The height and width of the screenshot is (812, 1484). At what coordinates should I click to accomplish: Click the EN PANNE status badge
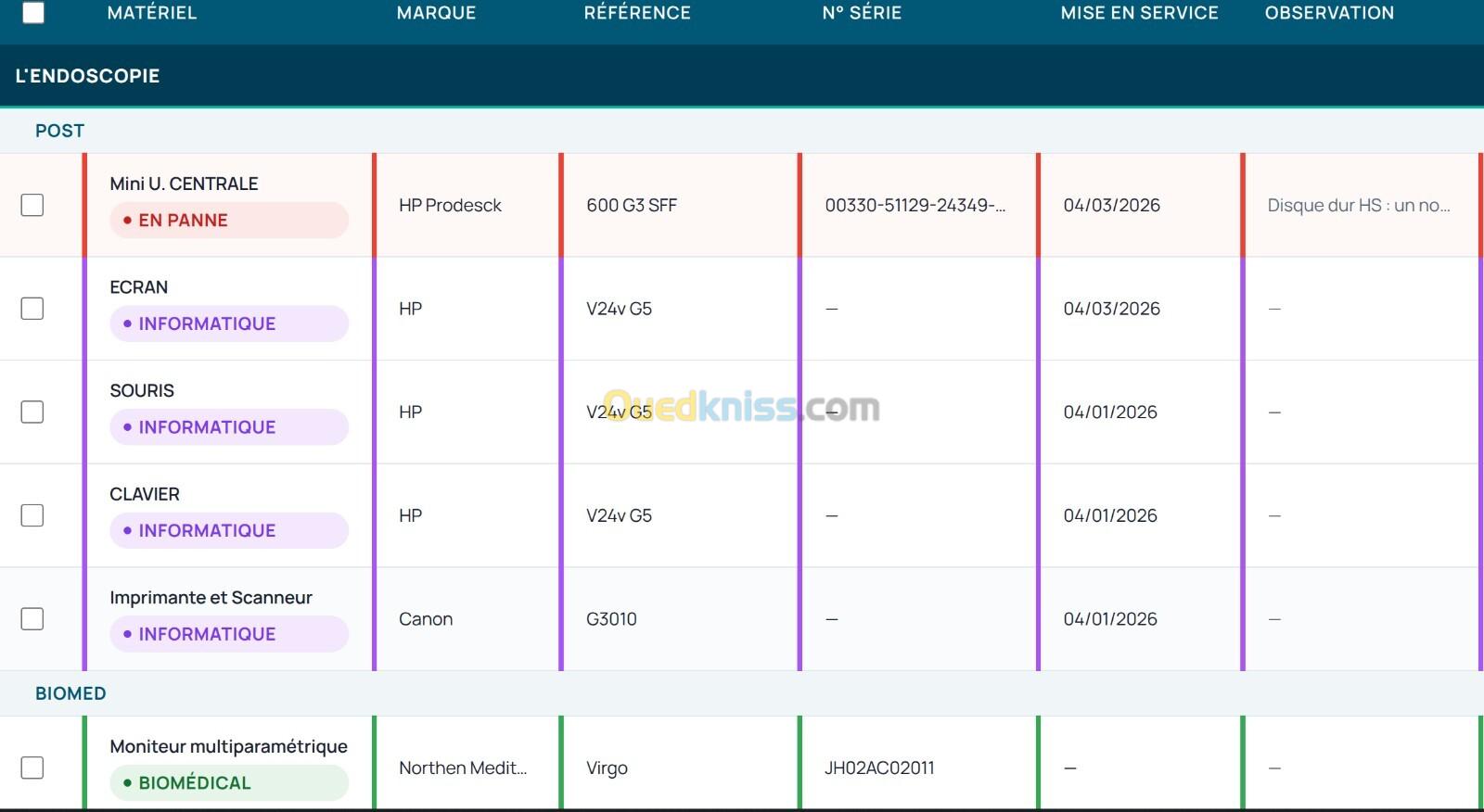(229, 221)
